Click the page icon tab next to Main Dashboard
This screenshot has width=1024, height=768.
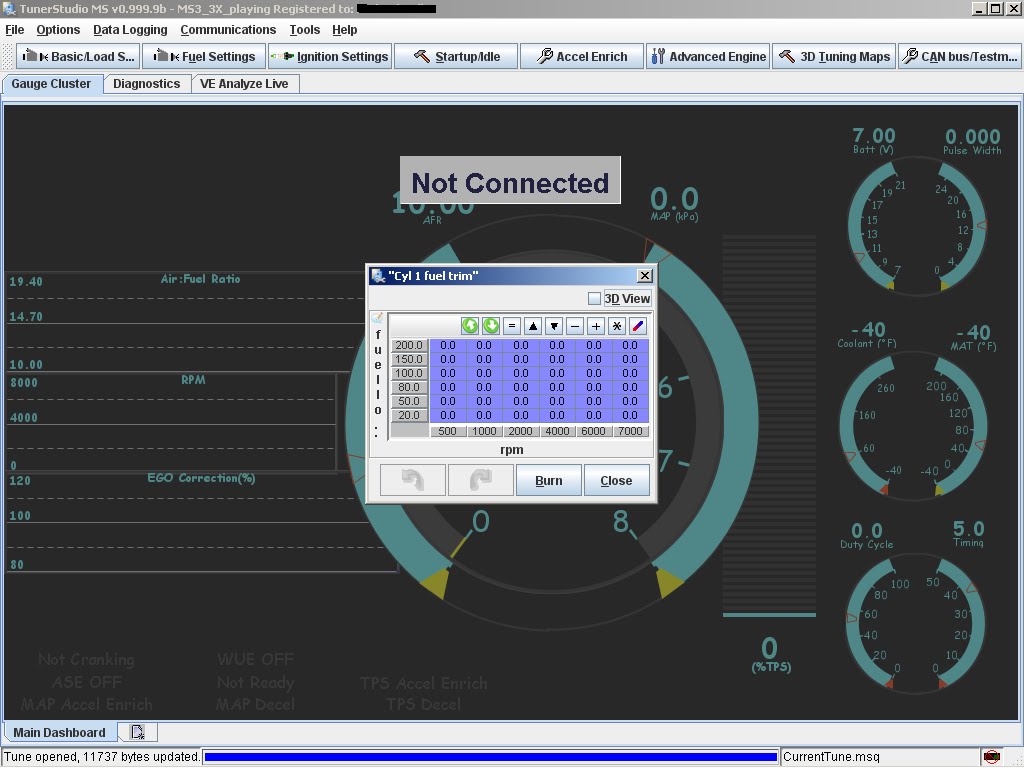click(x=138, y=732)
